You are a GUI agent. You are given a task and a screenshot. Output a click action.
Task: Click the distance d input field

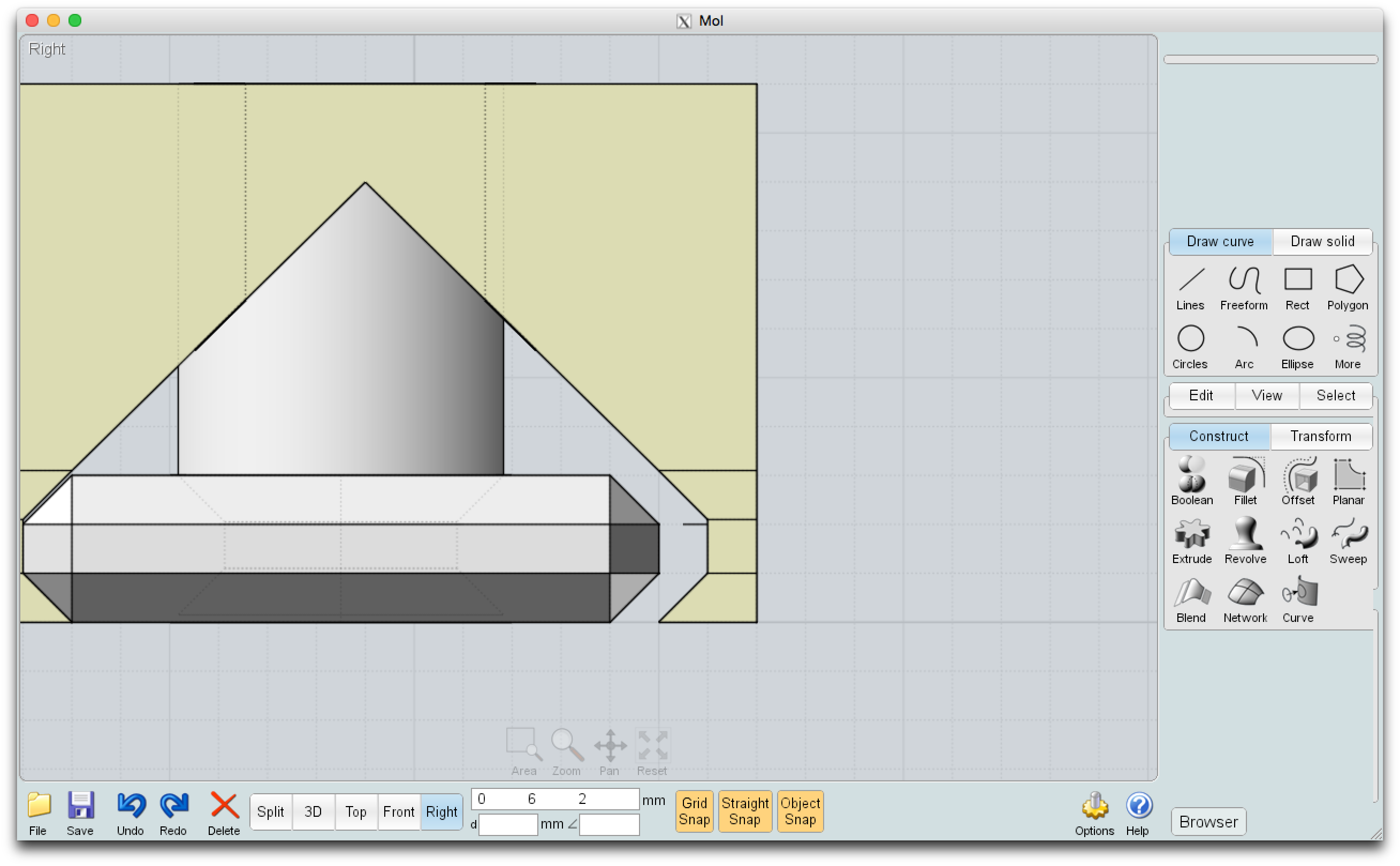click(508, 825)
